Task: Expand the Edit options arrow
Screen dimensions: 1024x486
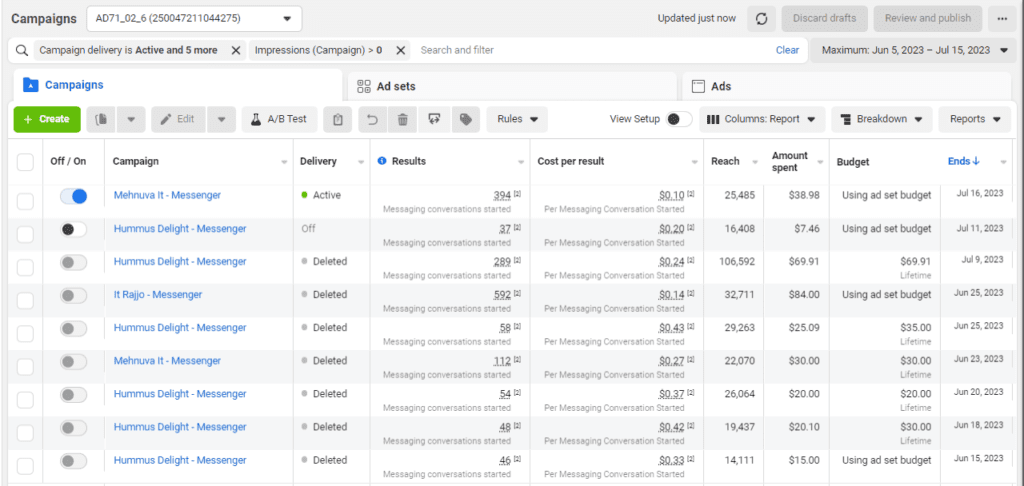Action: [x=221, y=120]
